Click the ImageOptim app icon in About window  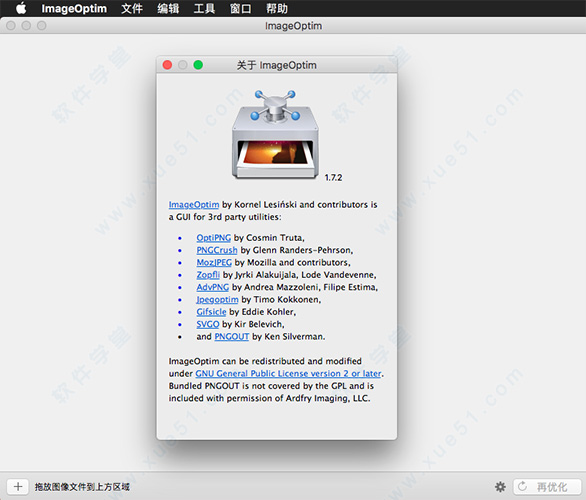(275, 135)
